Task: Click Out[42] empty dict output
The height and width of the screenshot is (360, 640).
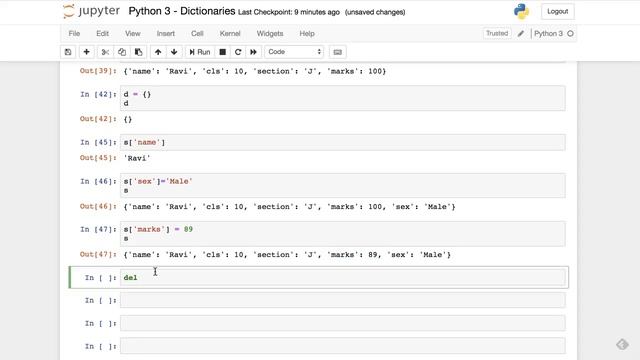Action: tap(128, 120)
